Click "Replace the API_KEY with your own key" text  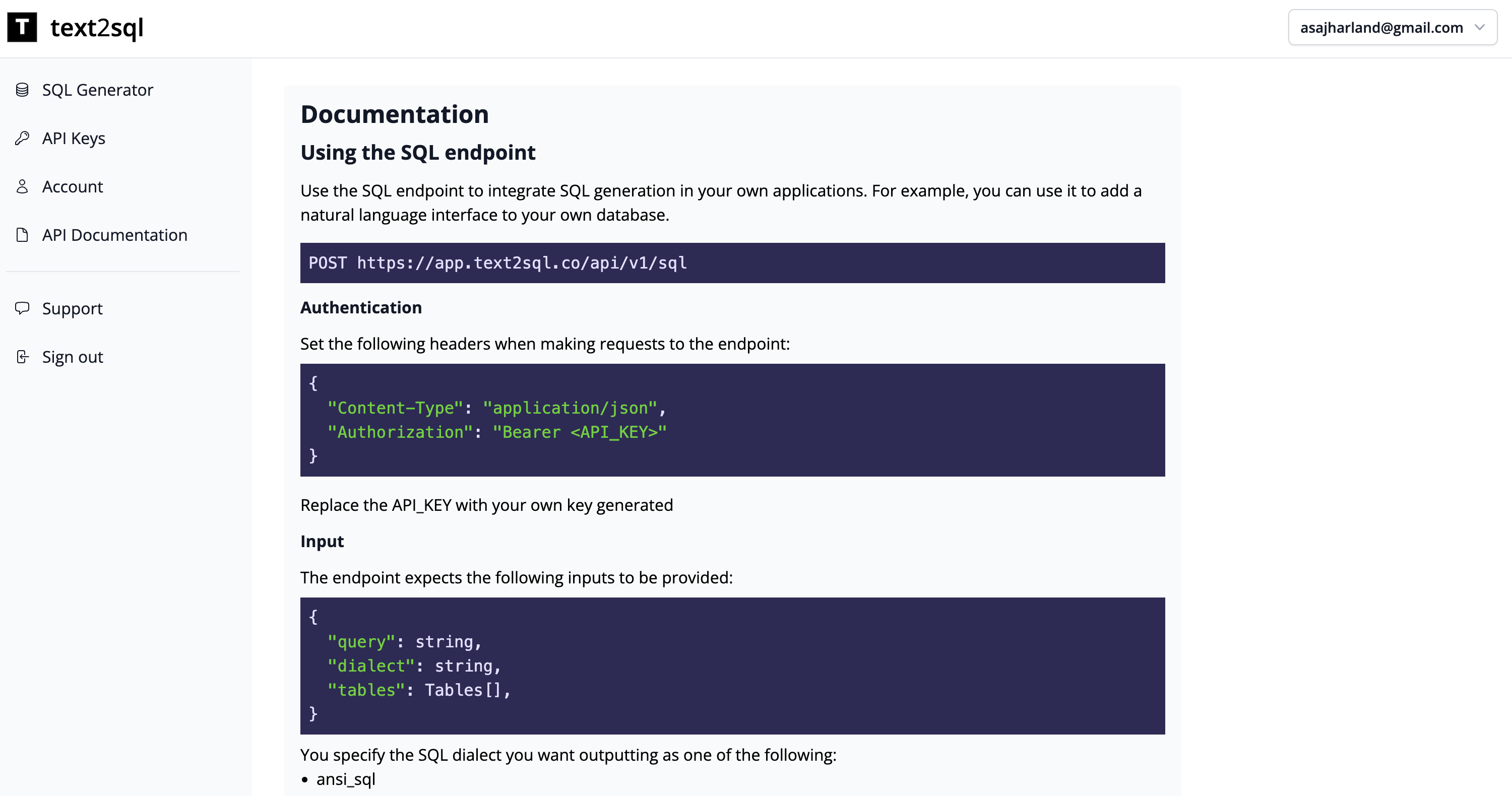pos(486,505)
